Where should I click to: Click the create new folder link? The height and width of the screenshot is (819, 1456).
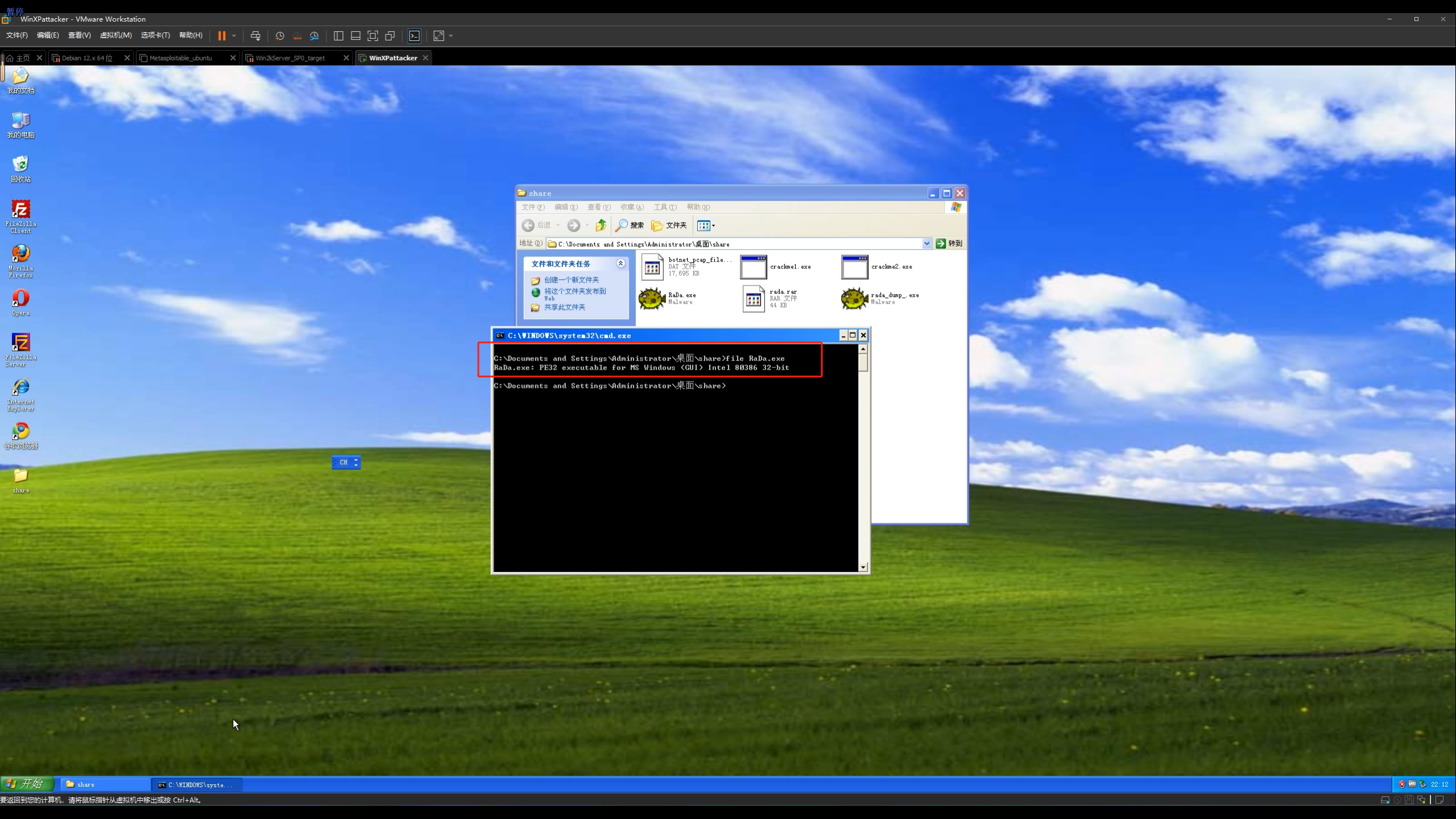[x=571, y=280]
